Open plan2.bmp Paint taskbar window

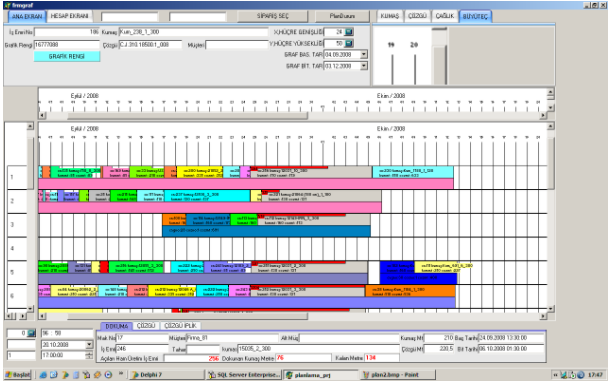coord(397,375)
